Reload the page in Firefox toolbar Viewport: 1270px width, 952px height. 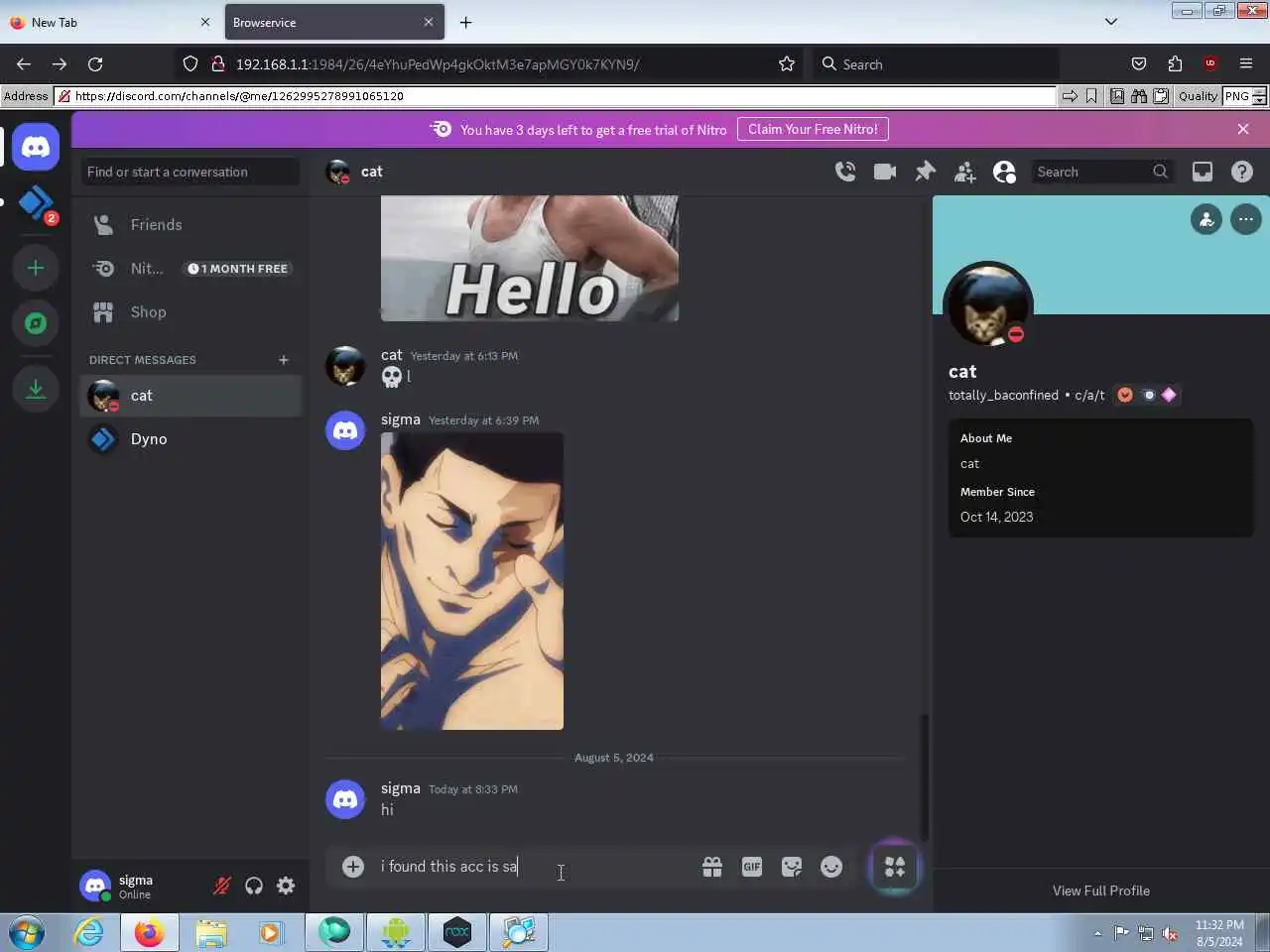(95, 63)
